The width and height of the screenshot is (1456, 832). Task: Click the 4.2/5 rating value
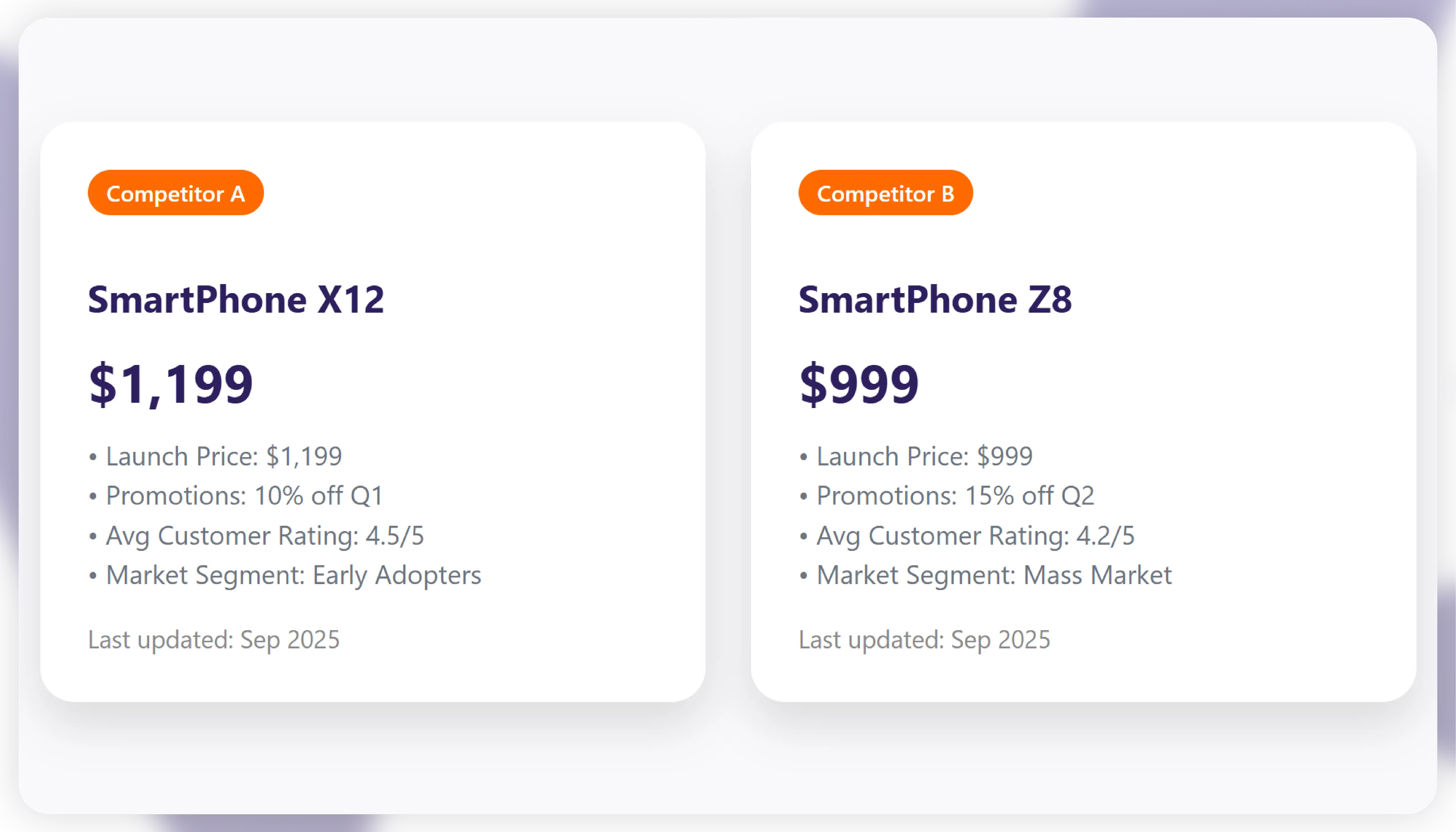(x=1105, y=535)
